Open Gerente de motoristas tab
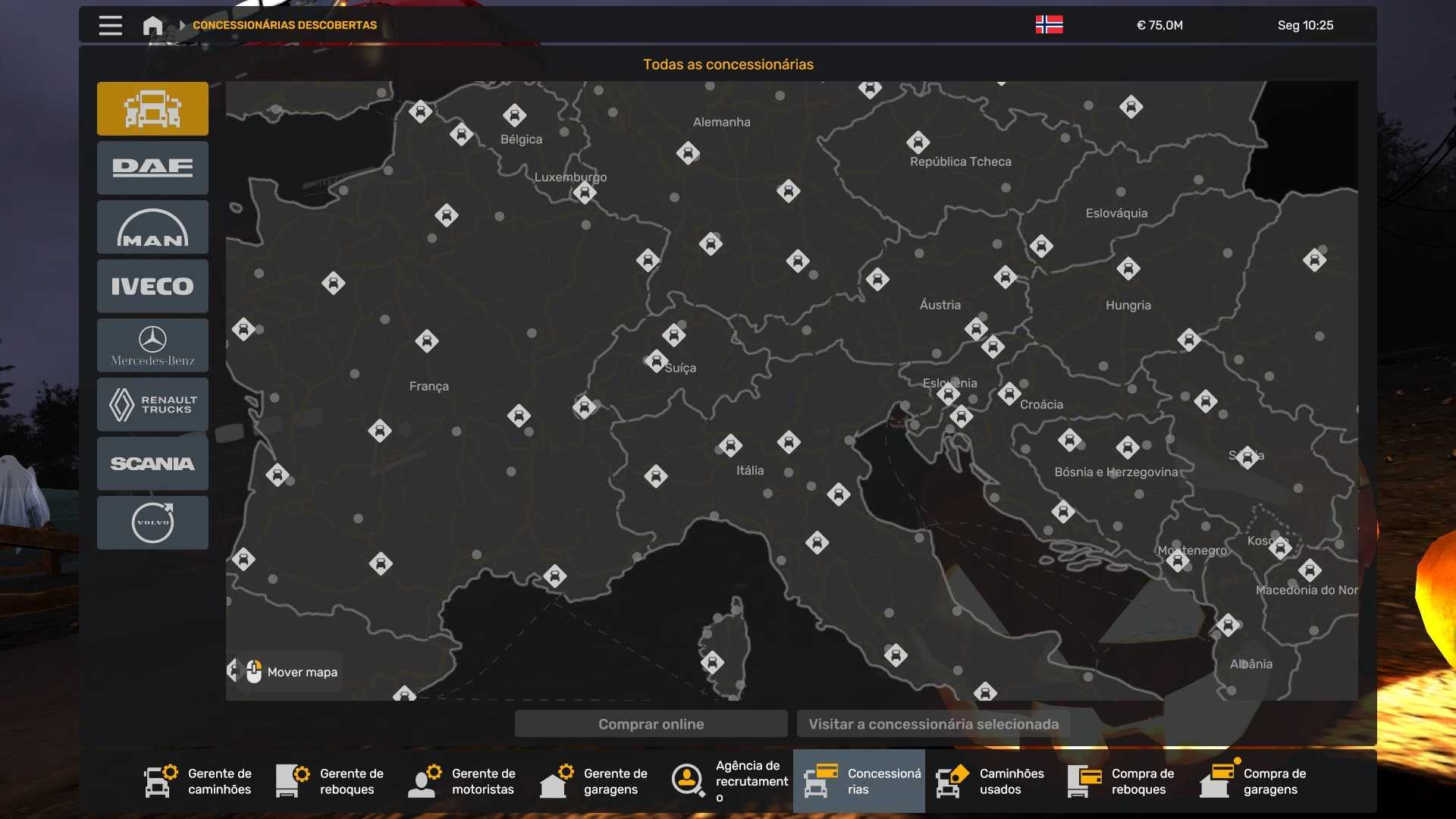Image resolution: width=1456 pixels, height=819 pixels. 463,781
